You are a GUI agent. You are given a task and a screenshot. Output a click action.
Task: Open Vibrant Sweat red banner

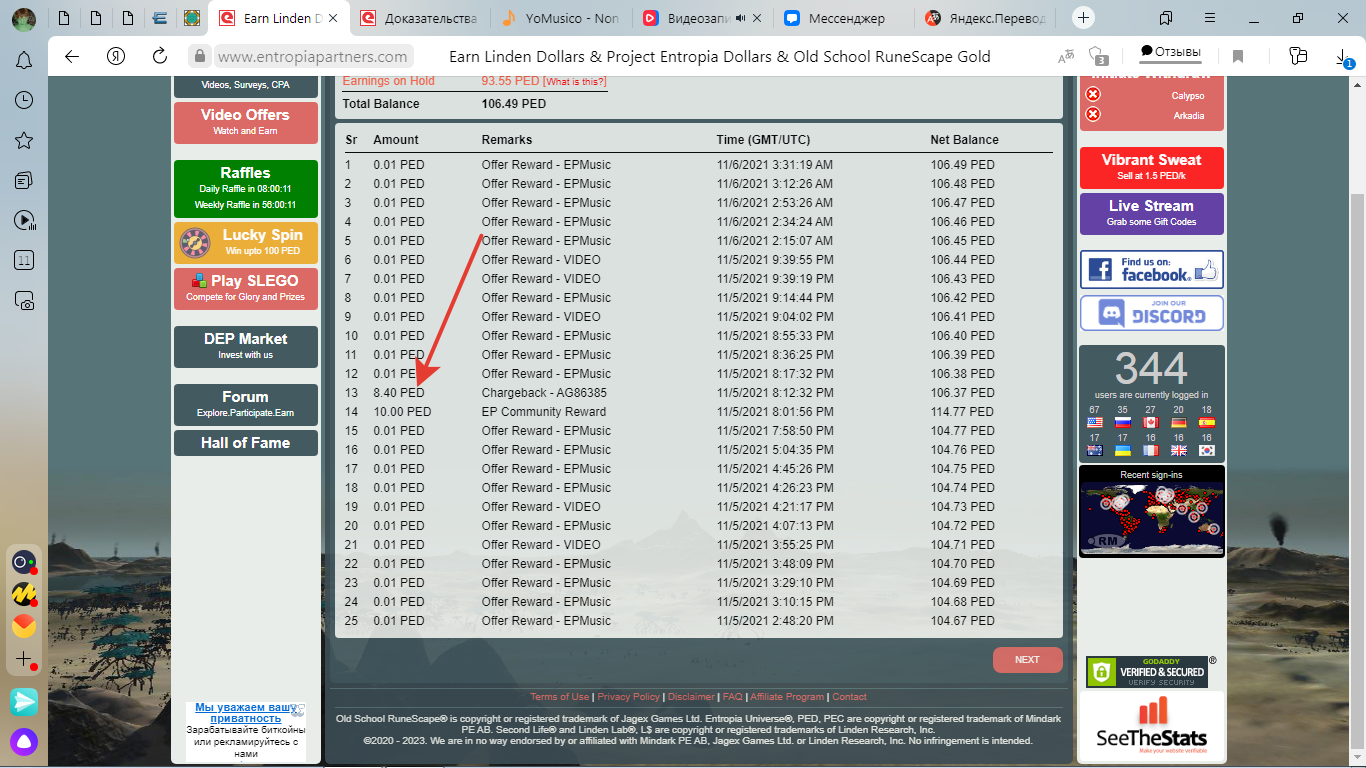pyautogui.click(x=1152, y=167)
